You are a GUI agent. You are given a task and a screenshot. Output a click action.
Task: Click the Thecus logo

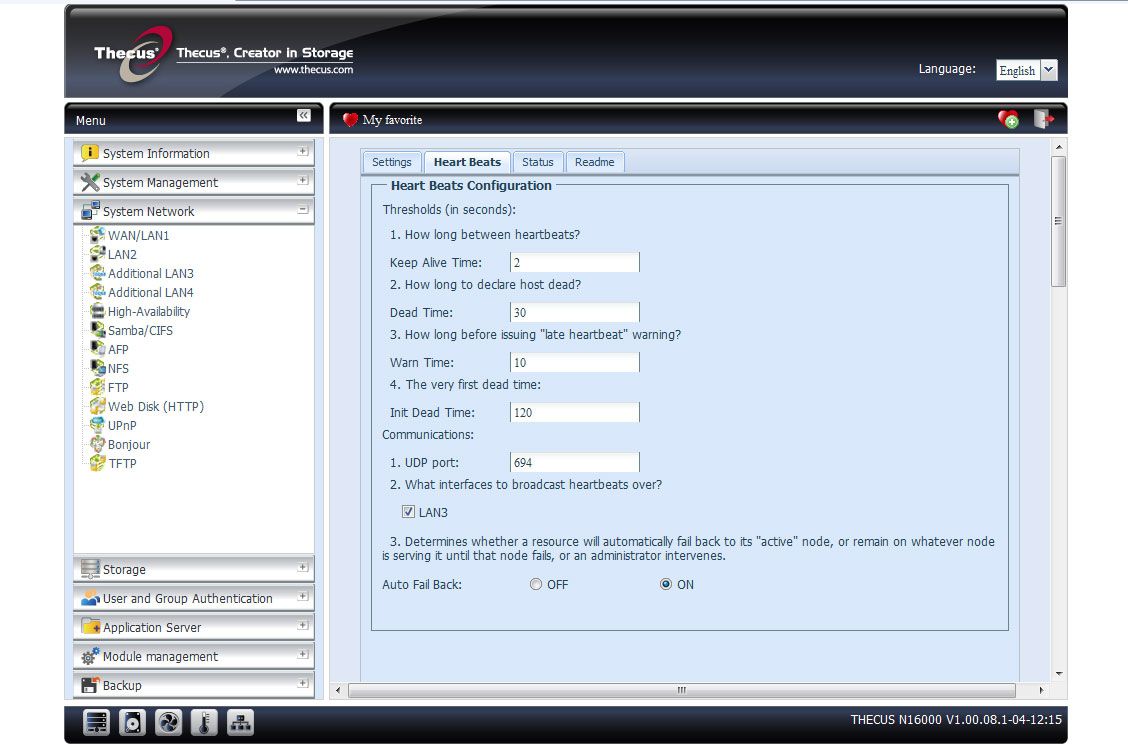[x=134, y=53]
